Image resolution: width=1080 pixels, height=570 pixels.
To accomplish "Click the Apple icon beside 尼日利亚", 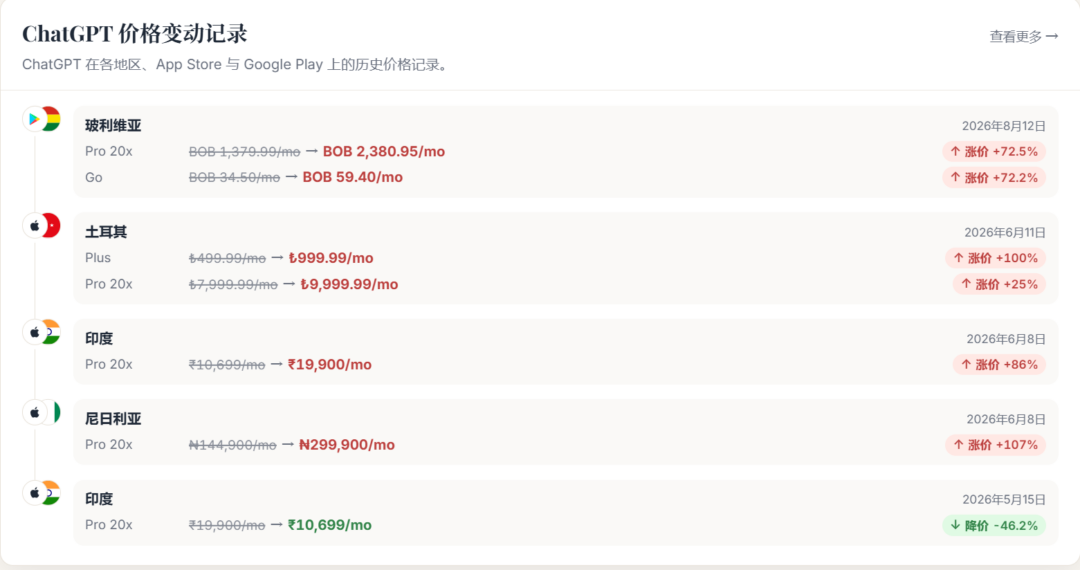I will tap(34, 413).
